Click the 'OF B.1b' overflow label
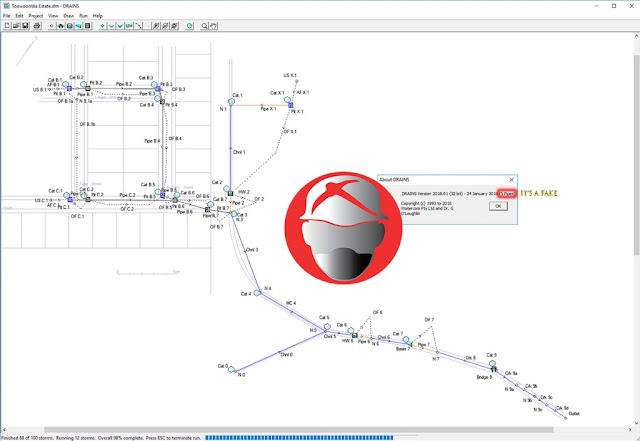 point(87,124)
